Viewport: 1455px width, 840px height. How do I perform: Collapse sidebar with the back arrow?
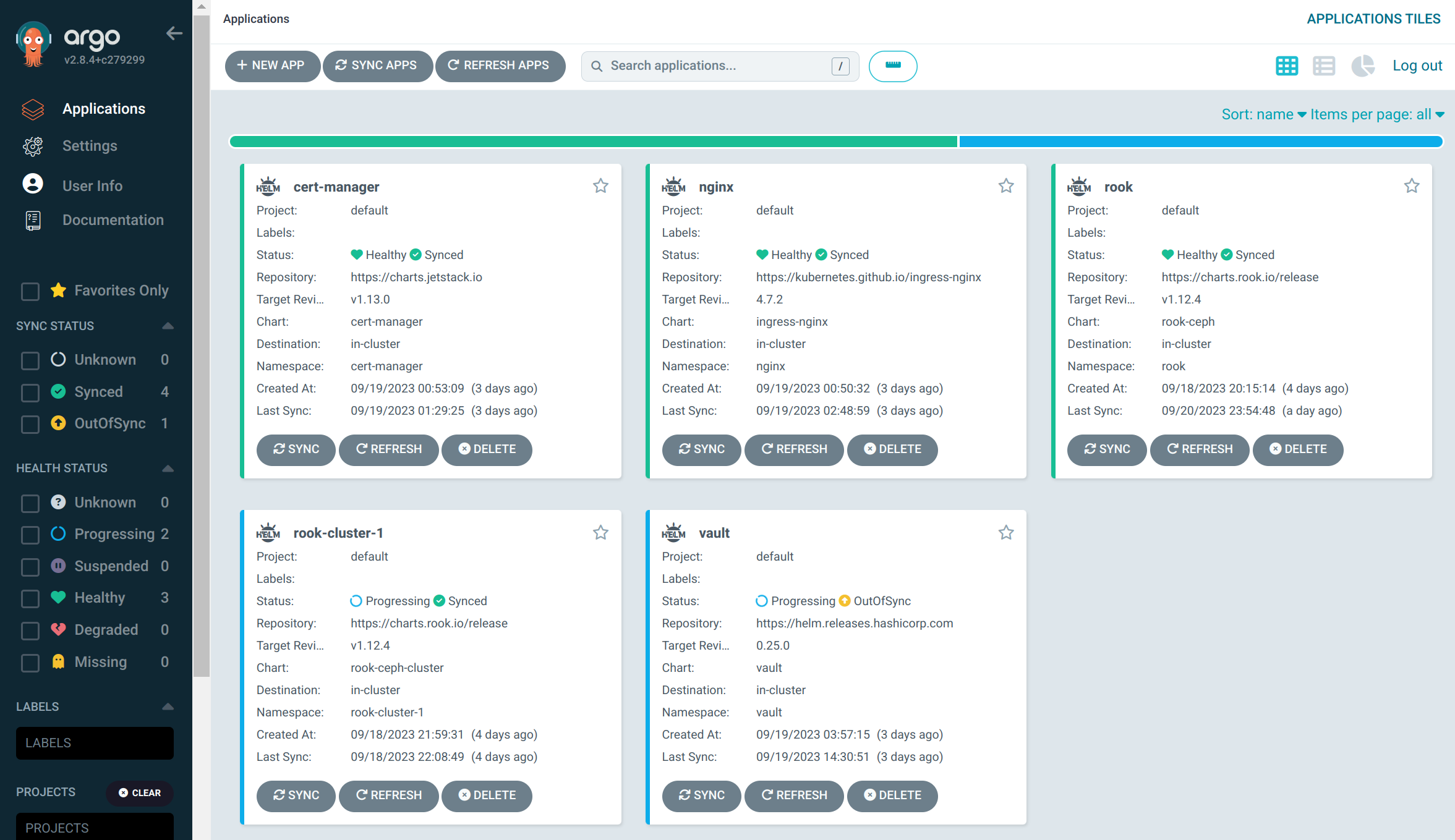coord(174,33)
